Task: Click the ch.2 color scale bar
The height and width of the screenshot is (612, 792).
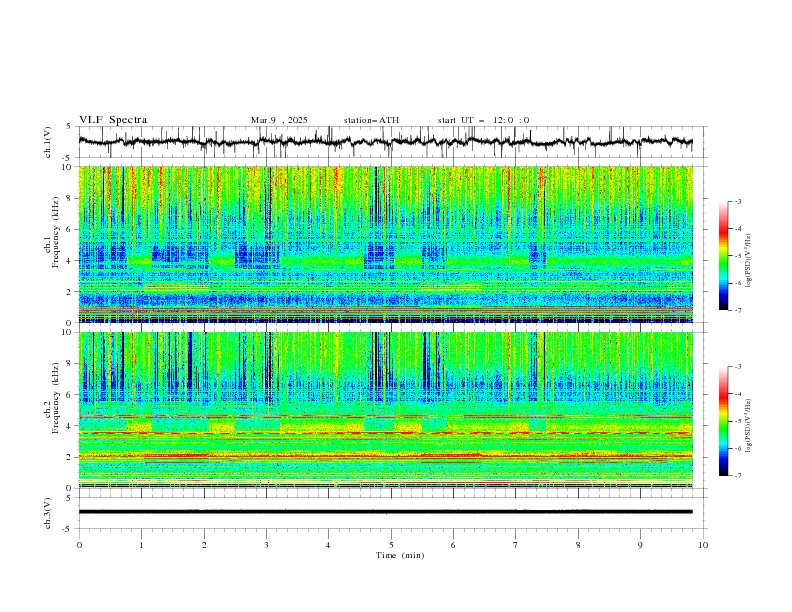Action: 723,421
